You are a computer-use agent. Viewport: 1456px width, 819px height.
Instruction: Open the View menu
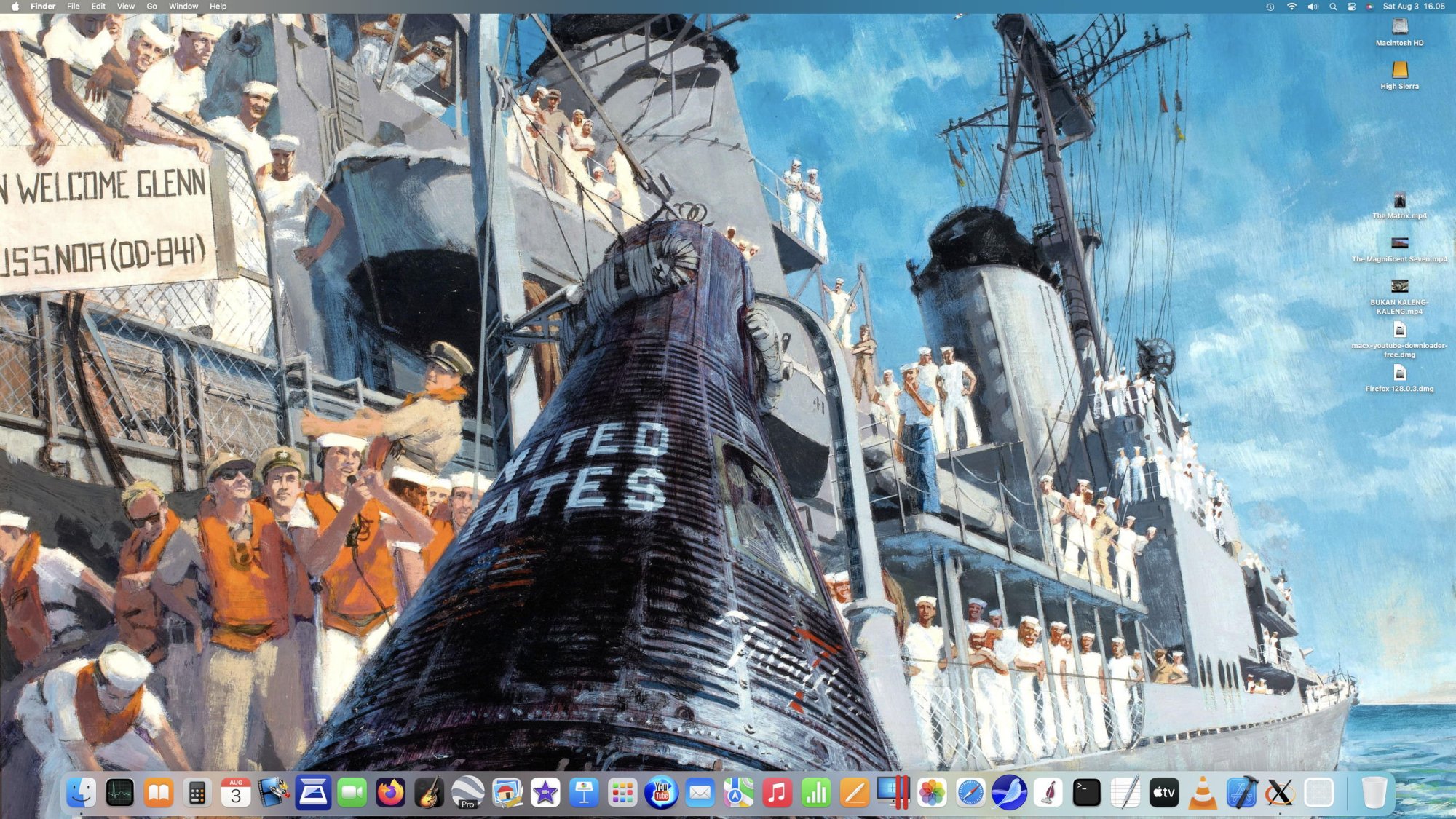(125, 7)
